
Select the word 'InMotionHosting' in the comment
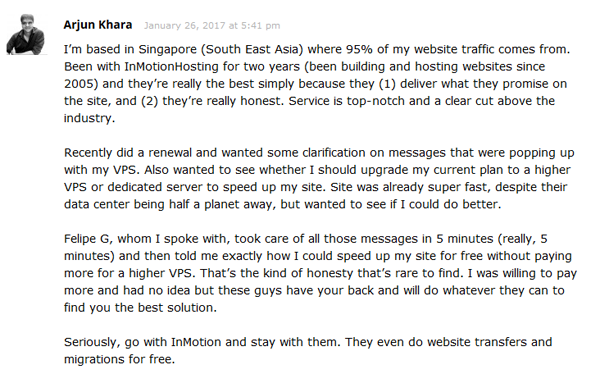pos(171,67)
